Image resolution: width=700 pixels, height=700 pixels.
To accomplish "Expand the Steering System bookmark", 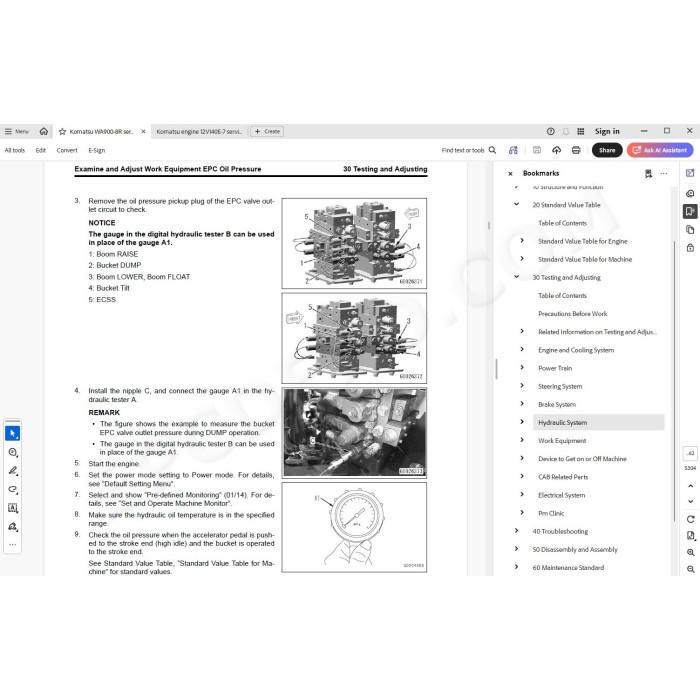I will click(x=522, y=386).
